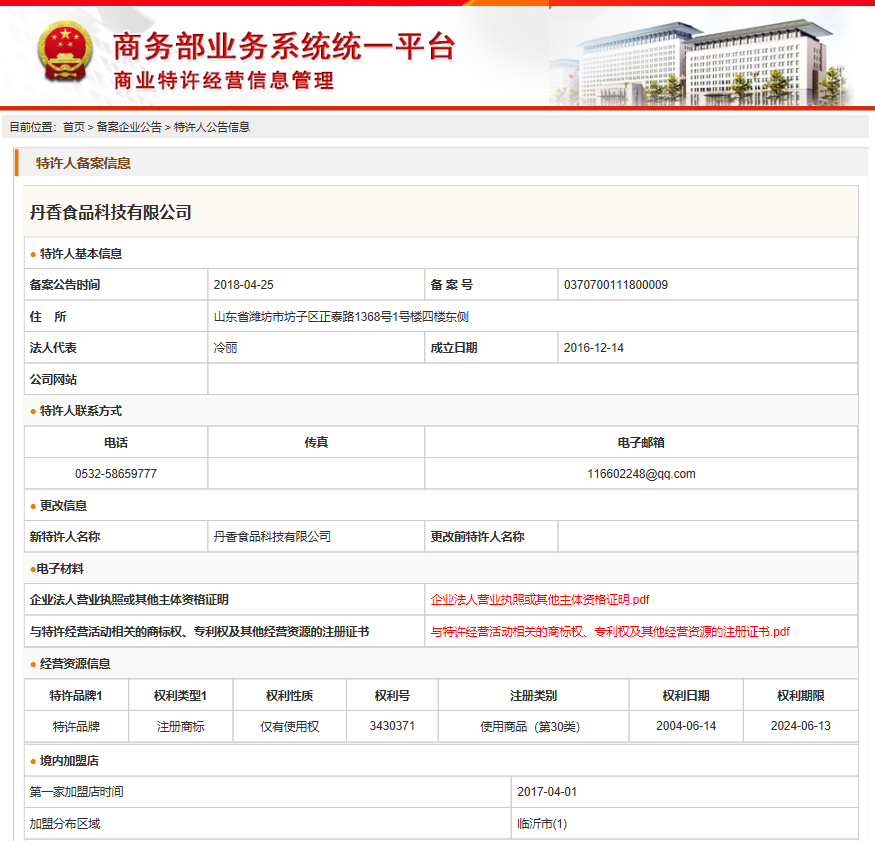Click the 注册类别 column header

click(x=533, y=695)
